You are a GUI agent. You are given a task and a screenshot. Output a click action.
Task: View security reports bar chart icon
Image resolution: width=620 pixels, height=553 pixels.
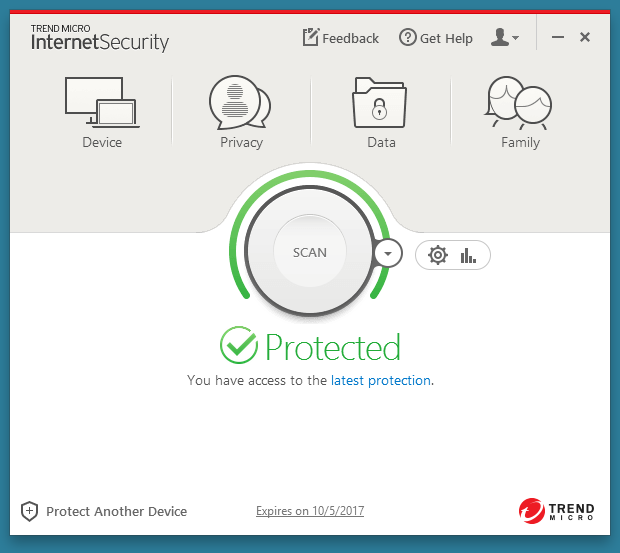coord(468,255)
